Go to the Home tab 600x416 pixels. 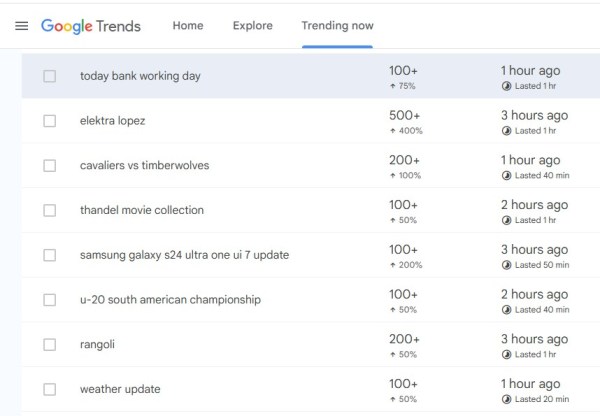pos(188,26)
